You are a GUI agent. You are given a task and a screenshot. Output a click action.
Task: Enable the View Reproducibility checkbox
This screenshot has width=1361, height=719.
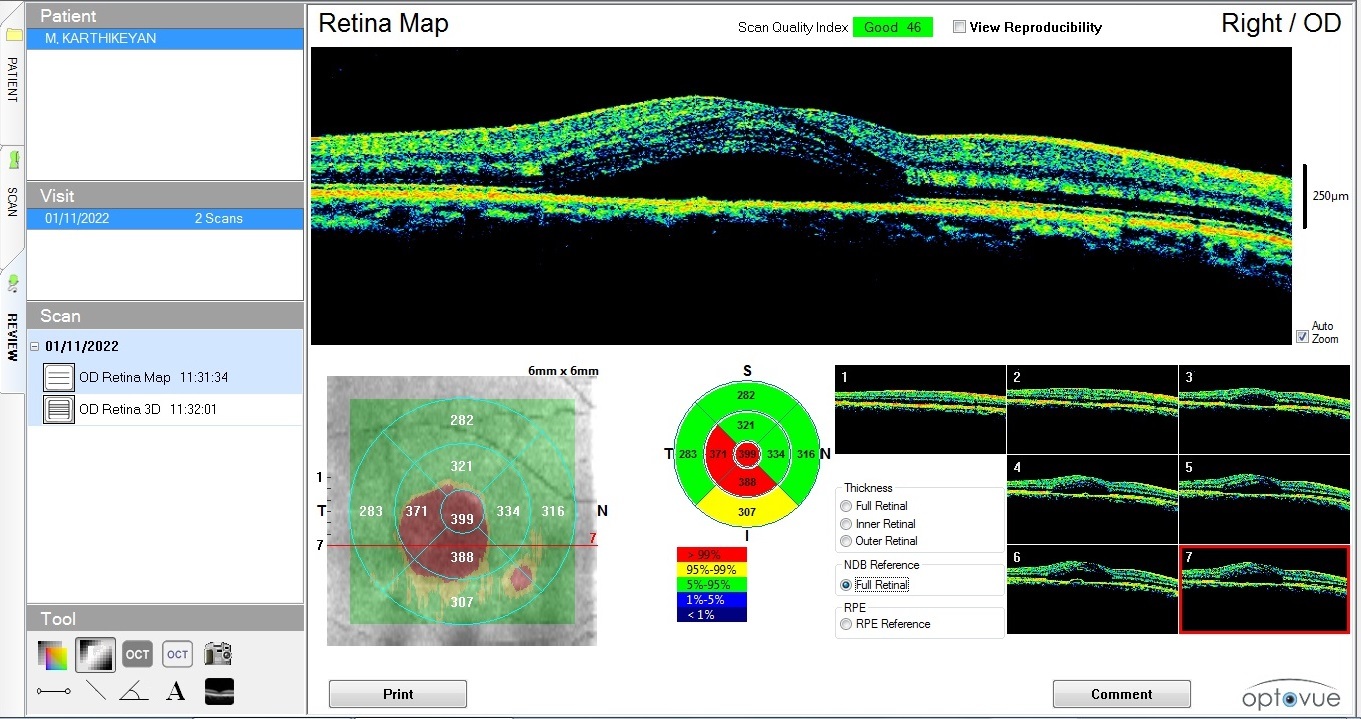tap(960, 27)
